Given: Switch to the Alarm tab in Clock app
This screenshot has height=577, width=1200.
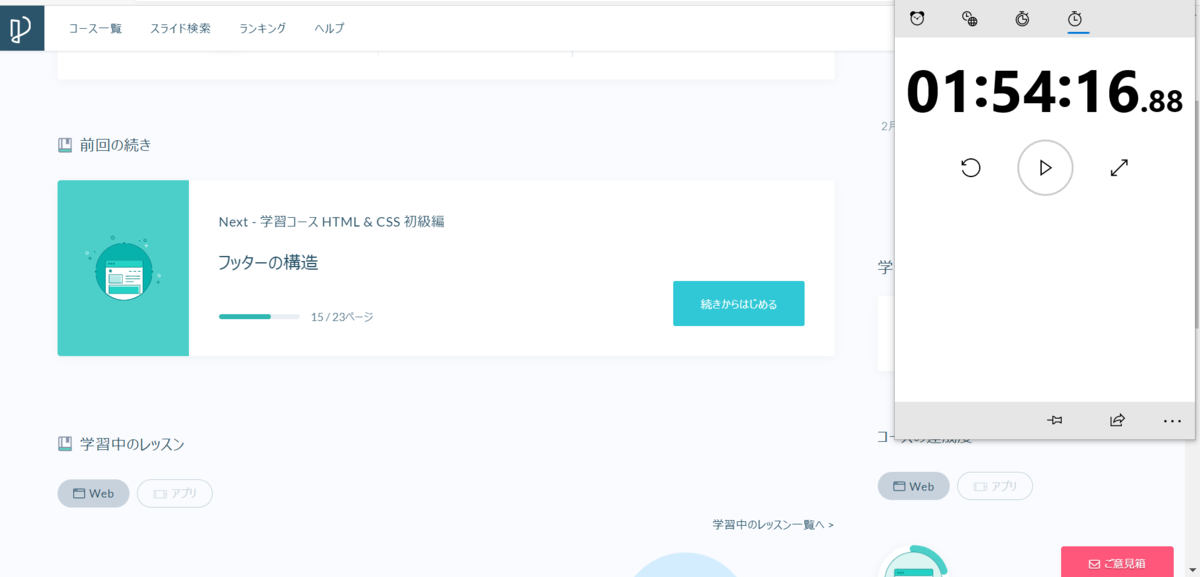Looking at the screenshot, I should [x=917, y=17].
